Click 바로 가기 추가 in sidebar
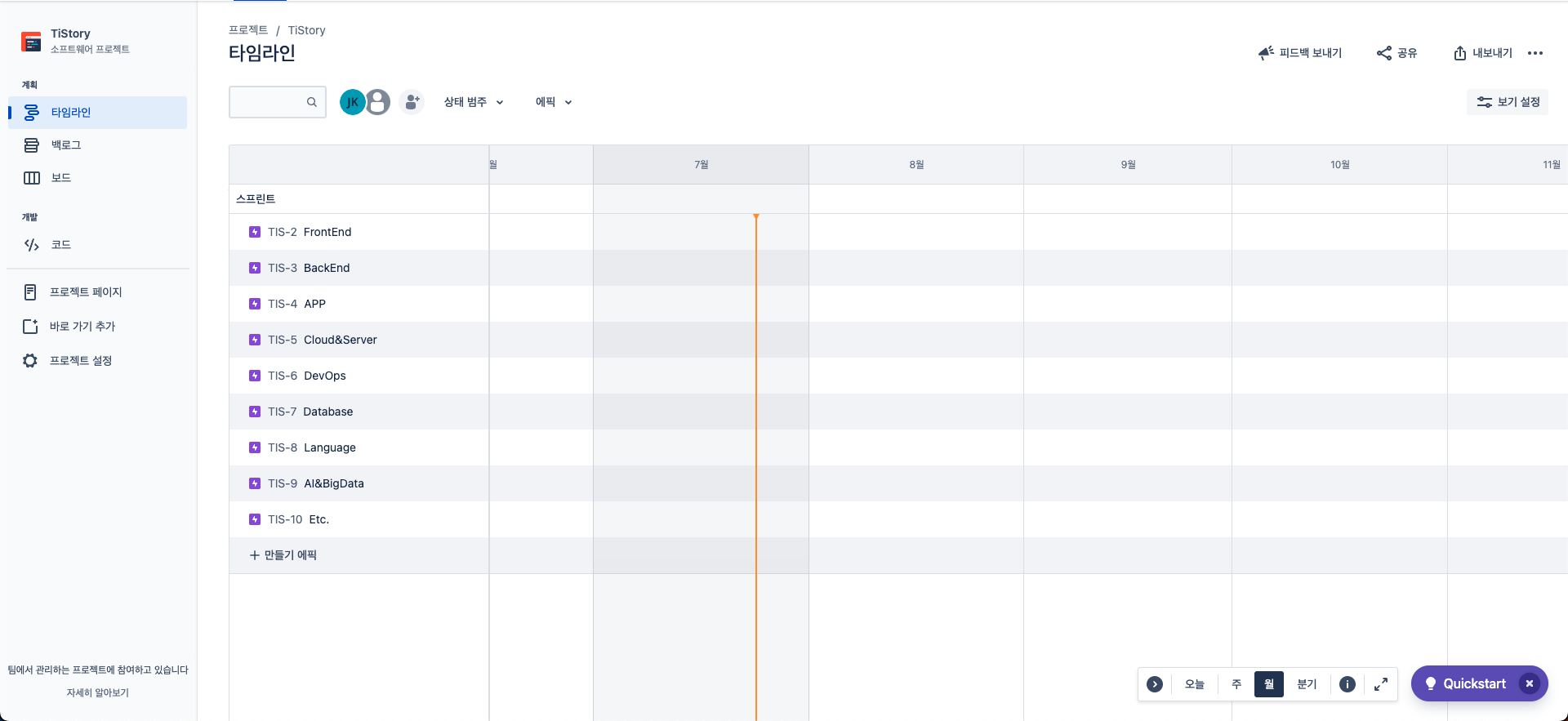This screenshot has width=1568, height=721. tap(98, 327)
